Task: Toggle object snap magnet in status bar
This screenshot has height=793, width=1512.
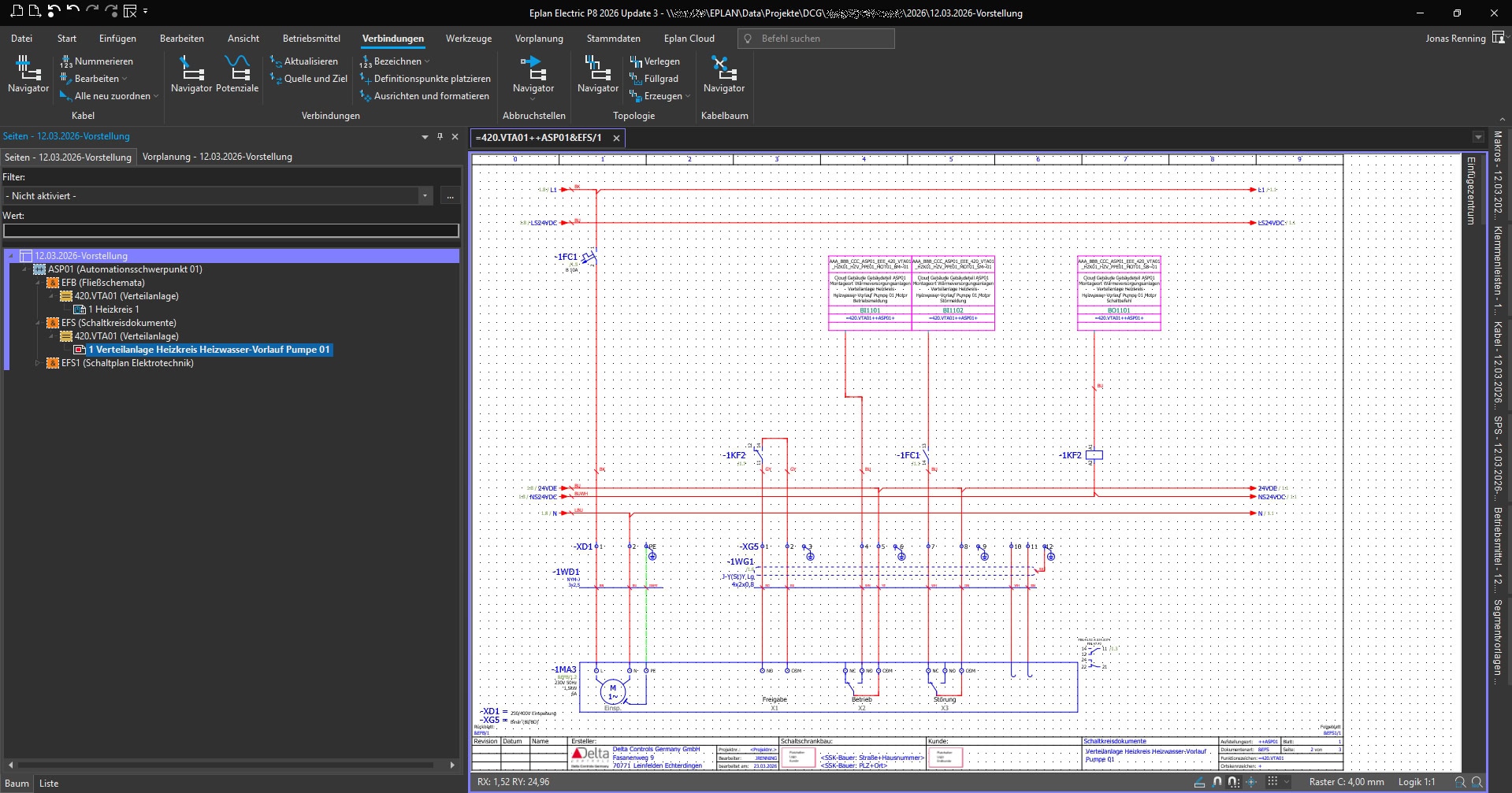Action: tap(1217, 782)
